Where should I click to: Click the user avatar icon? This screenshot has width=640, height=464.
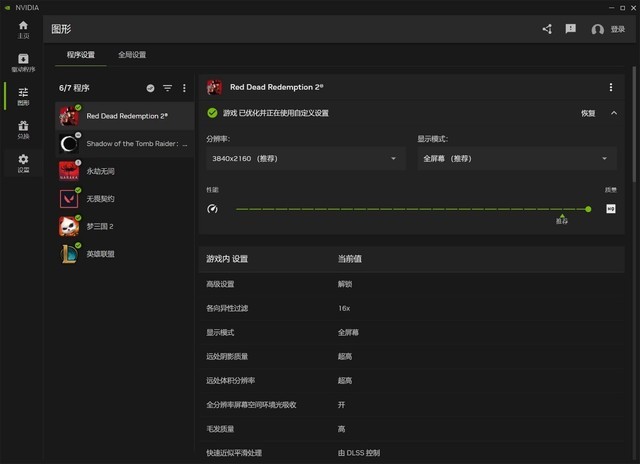click(x=598, y=29)
